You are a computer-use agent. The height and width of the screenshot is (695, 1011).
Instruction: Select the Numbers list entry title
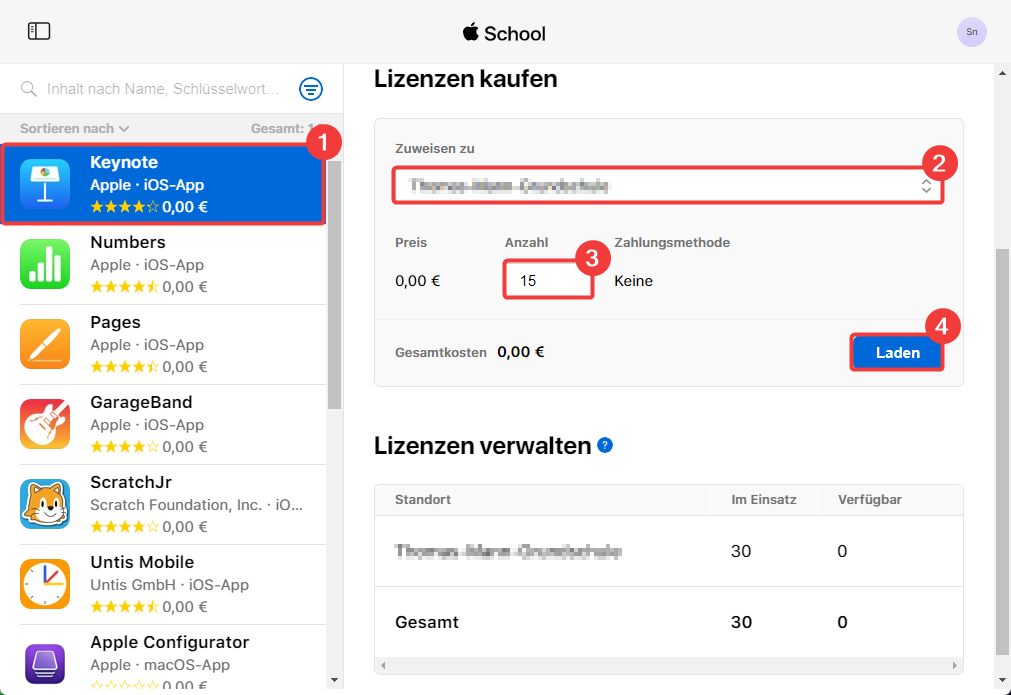pyautogui.click(x=128, y=242)
